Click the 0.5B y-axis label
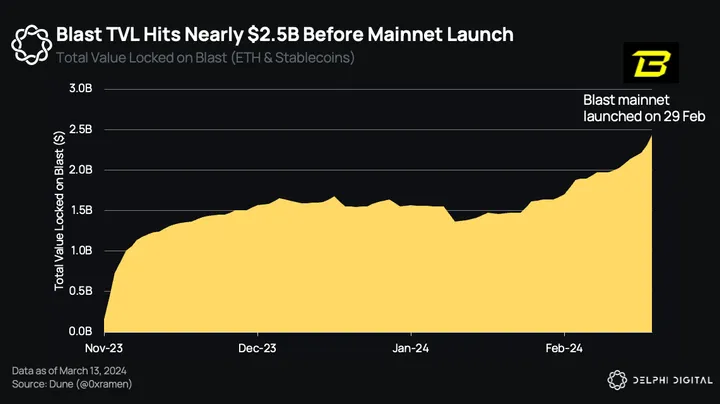The height and width of the screenshot is (404, 720). (x=82, y=291)
